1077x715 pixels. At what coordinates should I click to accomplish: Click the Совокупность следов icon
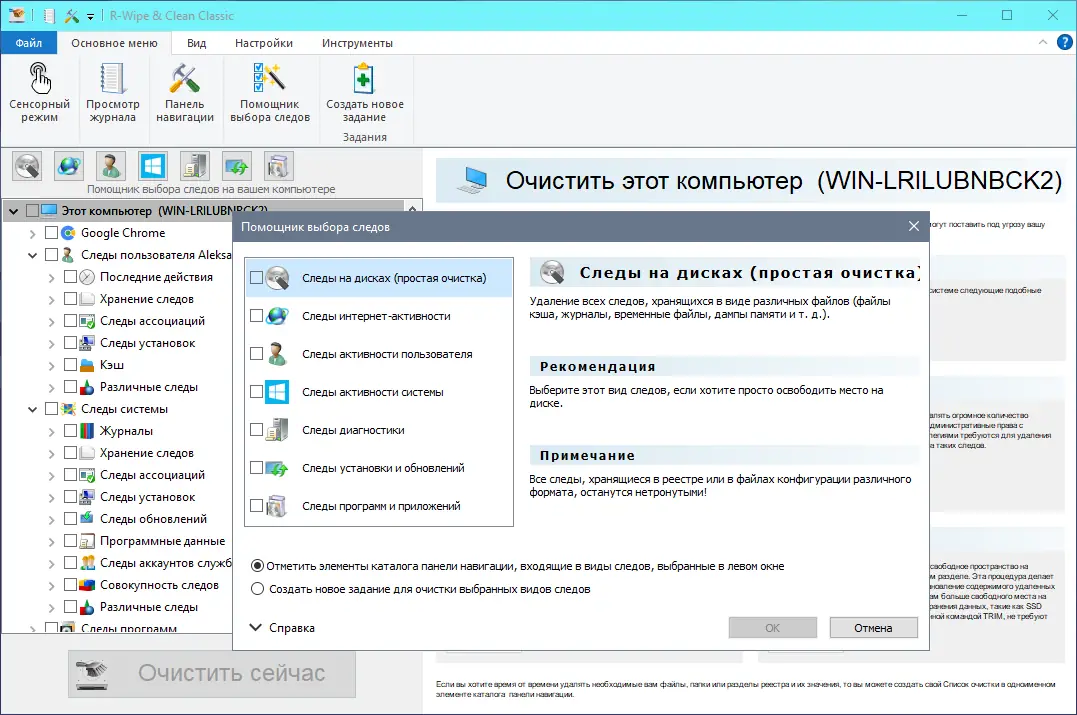coord(87,585)
